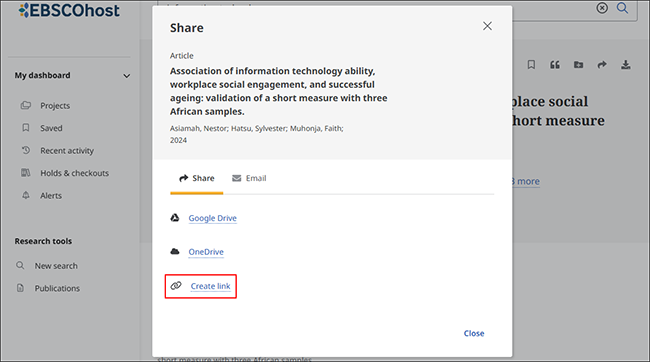
Task: Clear the search box with the circled X icon
Action: coord(602,7)
